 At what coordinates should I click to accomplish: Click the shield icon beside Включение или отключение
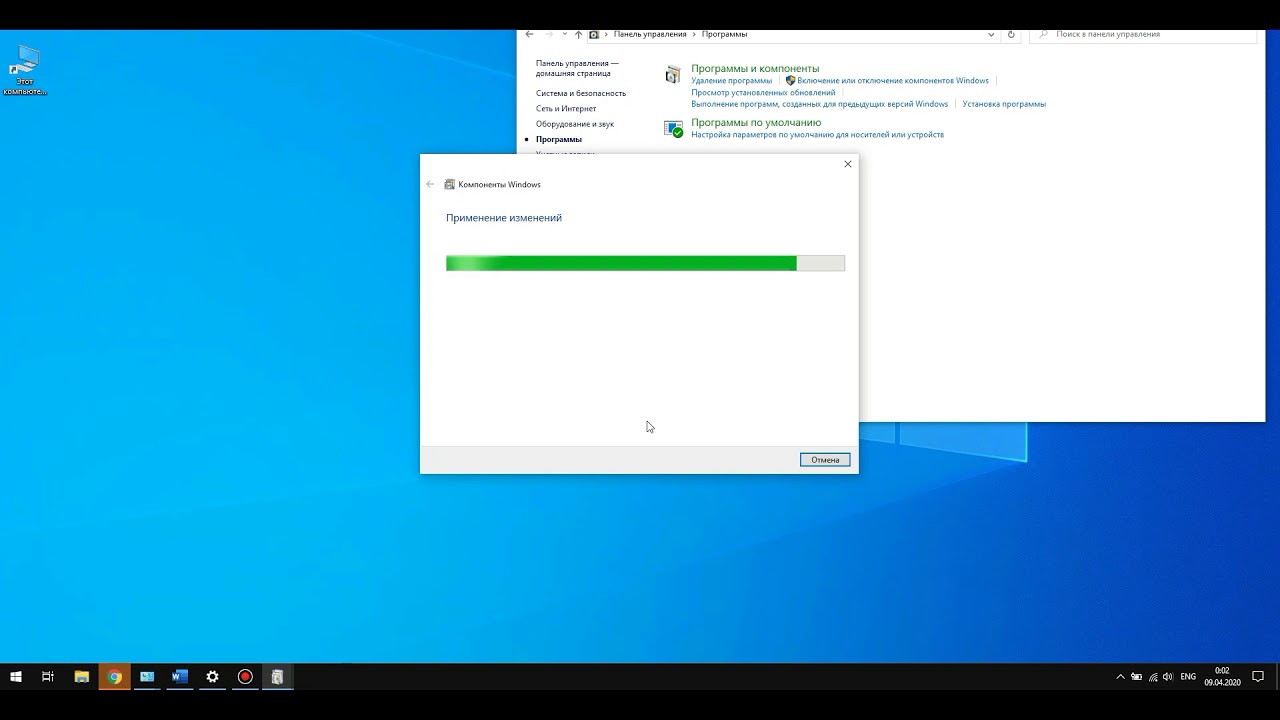pyautogui.click(x=790, y=81)
